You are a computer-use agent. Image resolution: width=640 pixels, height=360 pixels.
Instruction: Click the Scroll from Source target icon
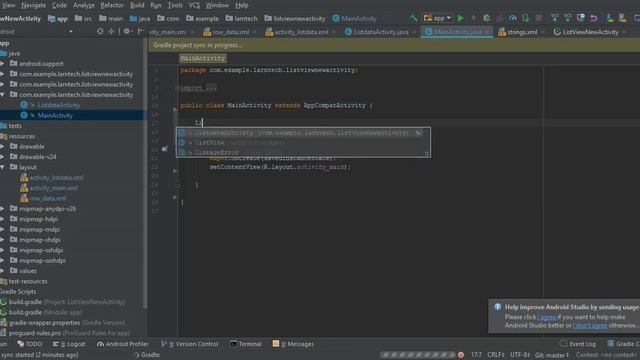point(100,31)
